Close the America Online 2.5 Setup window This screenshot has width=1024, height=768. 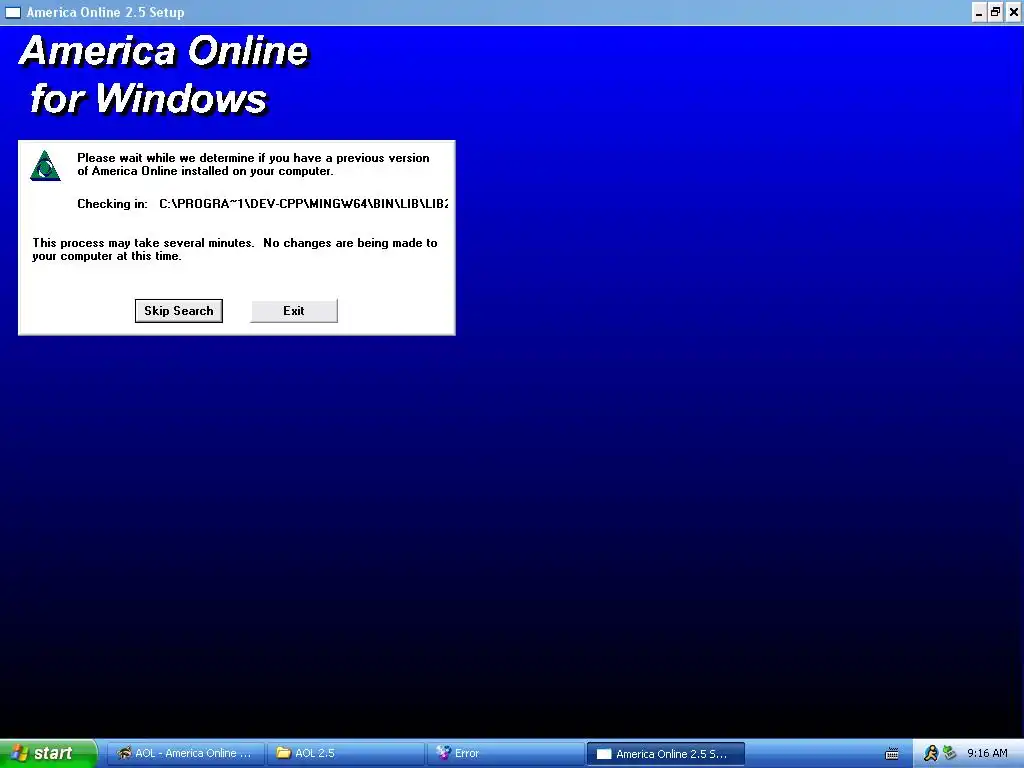[1013, 12]
